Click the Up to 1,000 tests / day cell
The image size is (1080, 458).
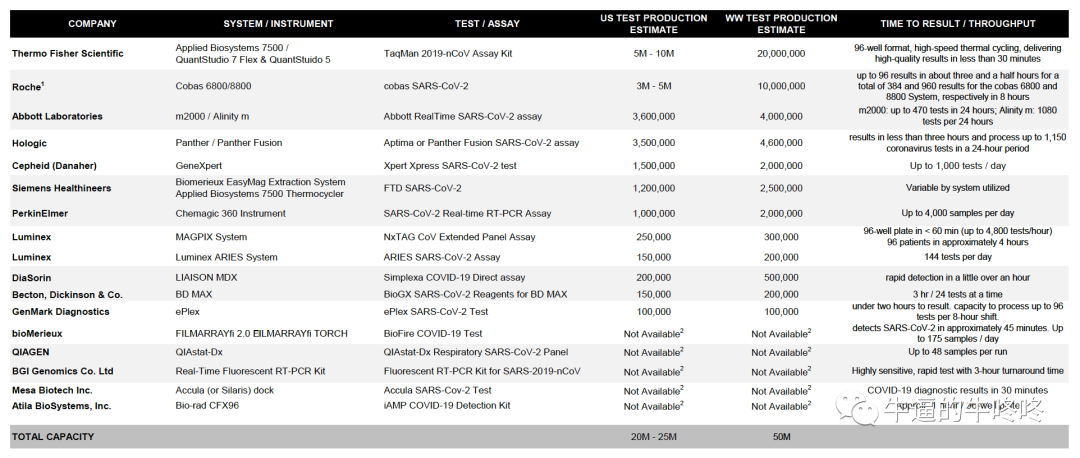[x=957, y=165]
